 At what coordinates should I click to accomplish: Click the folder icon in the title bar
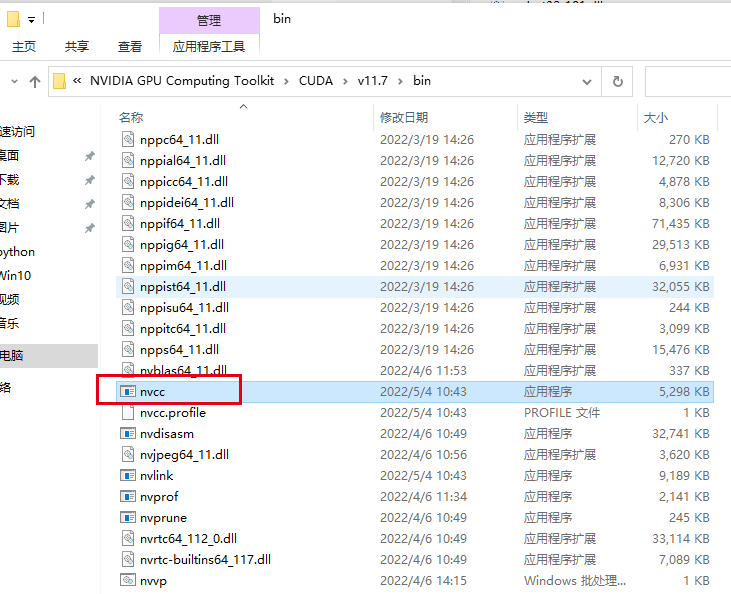pyautogui.click(x=13, y=19)
